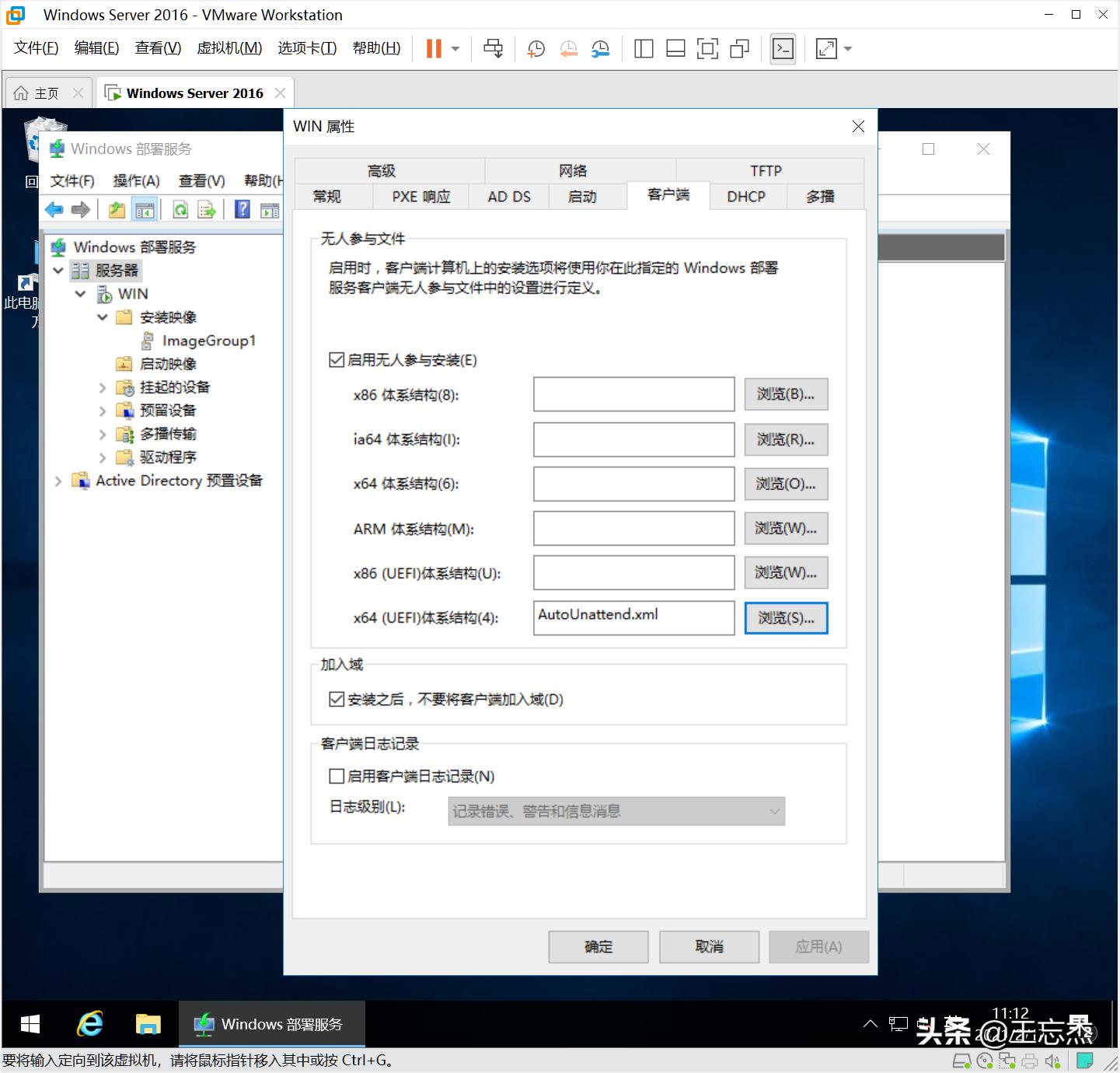Open the 日志级别 dropdown
The width and height of the screenshot is (1120, 1073).
pos(774,811)
